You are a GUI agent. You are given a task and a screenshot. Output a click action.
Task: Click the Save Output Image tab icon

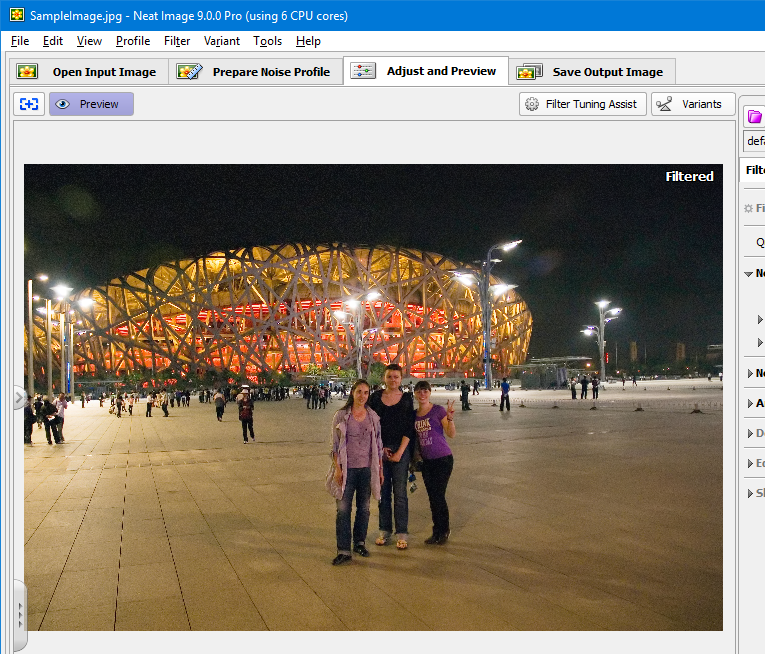tap(529, 72)
